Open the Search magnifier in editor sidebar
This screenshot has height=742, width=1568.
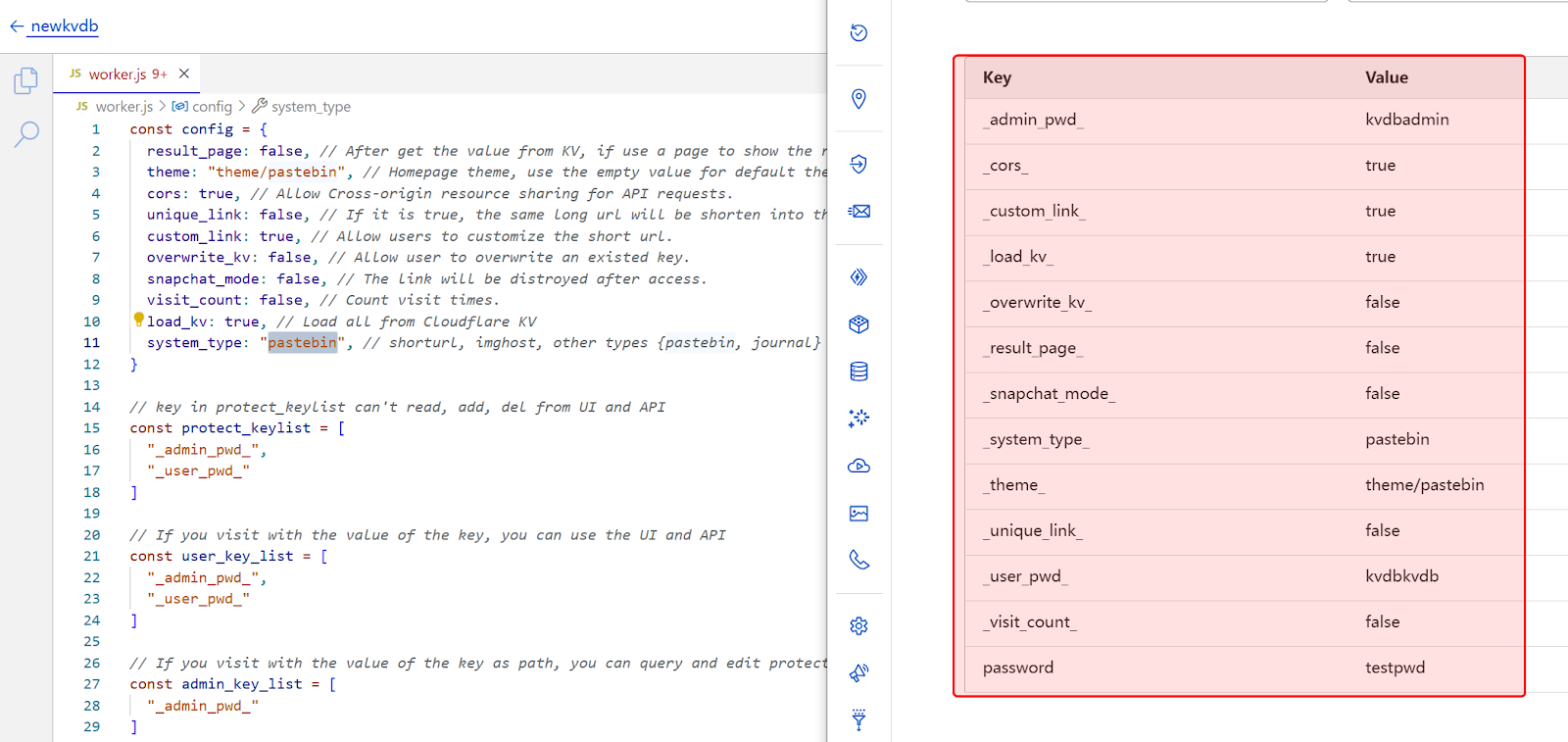pos(26,133)
